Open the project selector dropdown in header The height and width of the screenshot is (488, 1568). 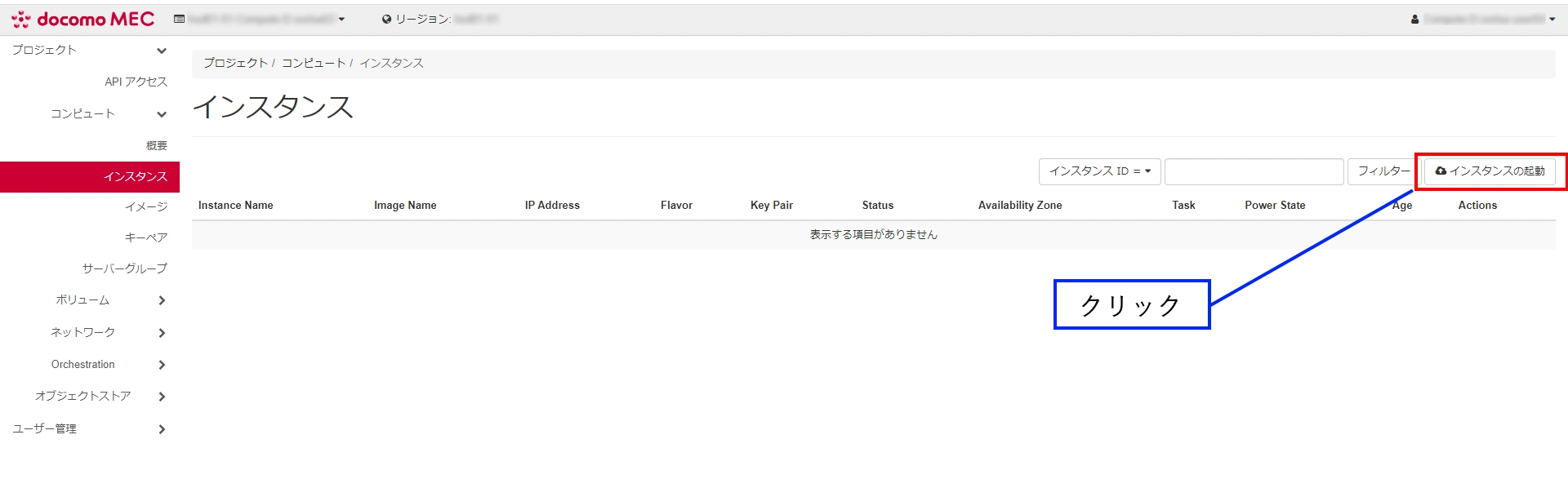(x=260, y=19)
